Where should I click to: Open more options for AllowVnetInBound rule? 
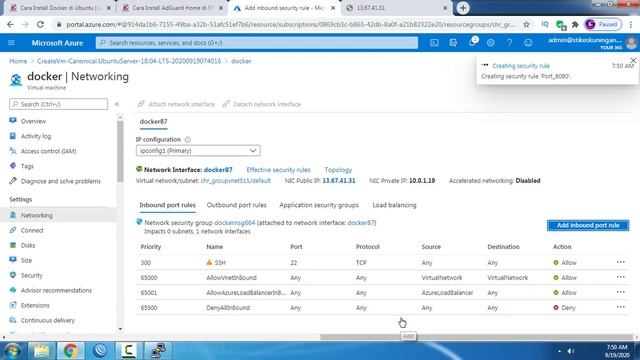click(620, 277)
